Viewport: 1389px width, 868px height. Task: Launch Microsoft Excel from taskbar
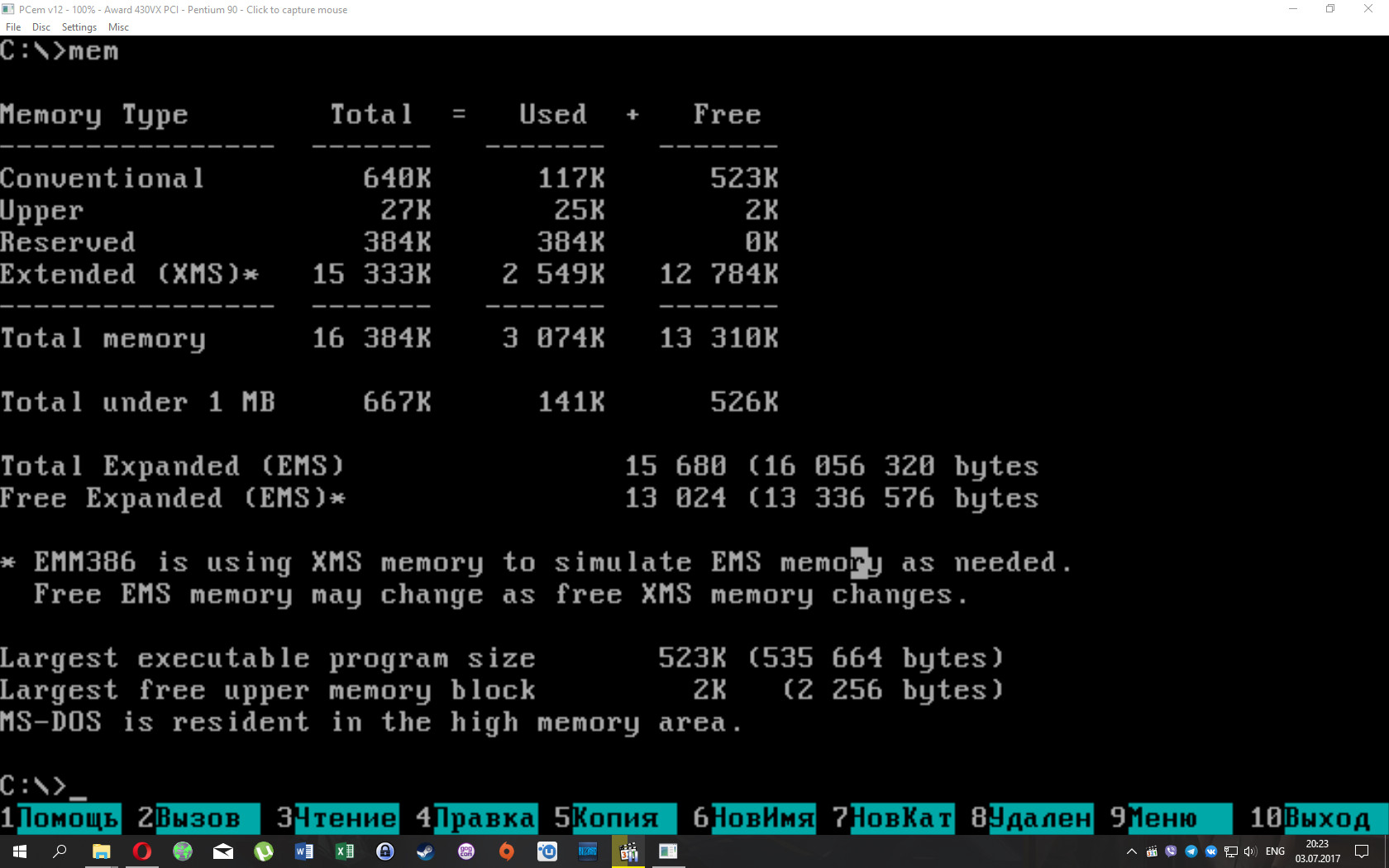(x=344, y=851)
